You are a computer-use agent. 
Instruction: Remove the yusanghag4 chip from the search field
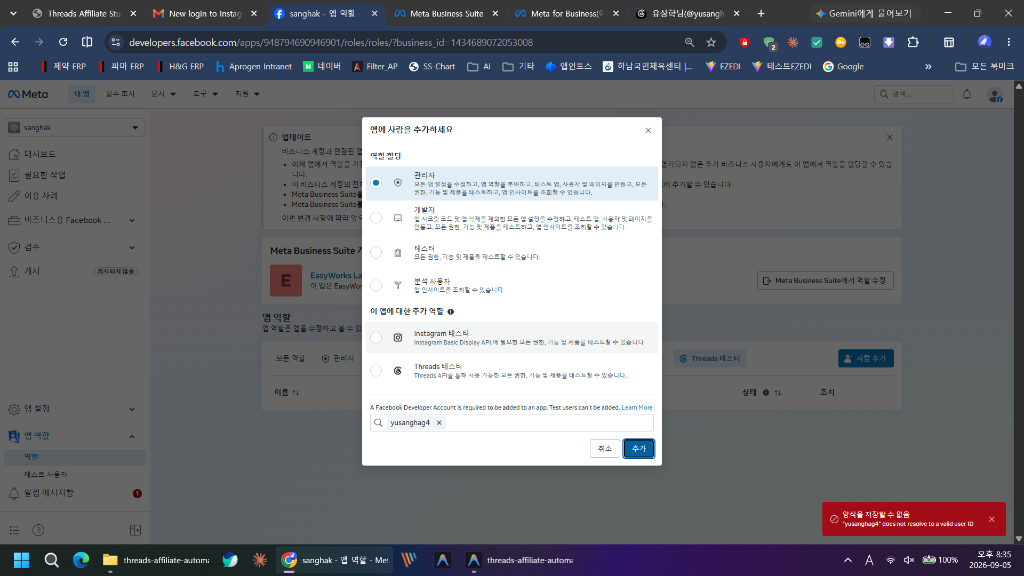pos(439,423)
